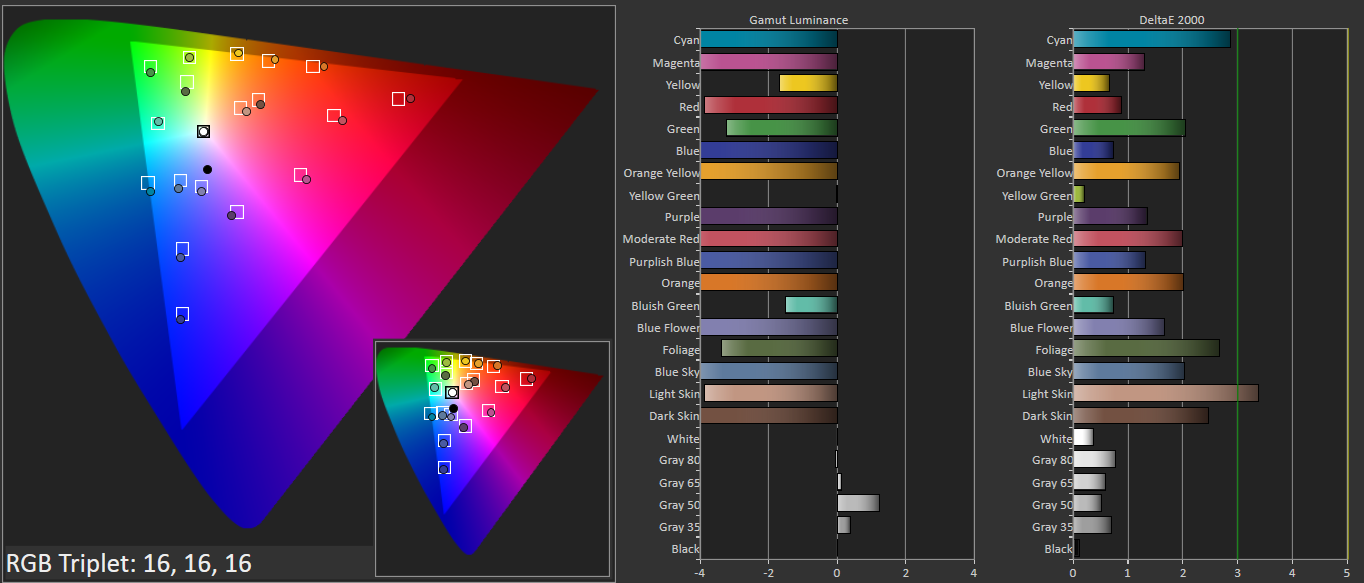The width and height of the screenshot is (1364, 583).
Task: Select Light Skin bar in Gamut Luminance chart
Action: pos(771,394)
